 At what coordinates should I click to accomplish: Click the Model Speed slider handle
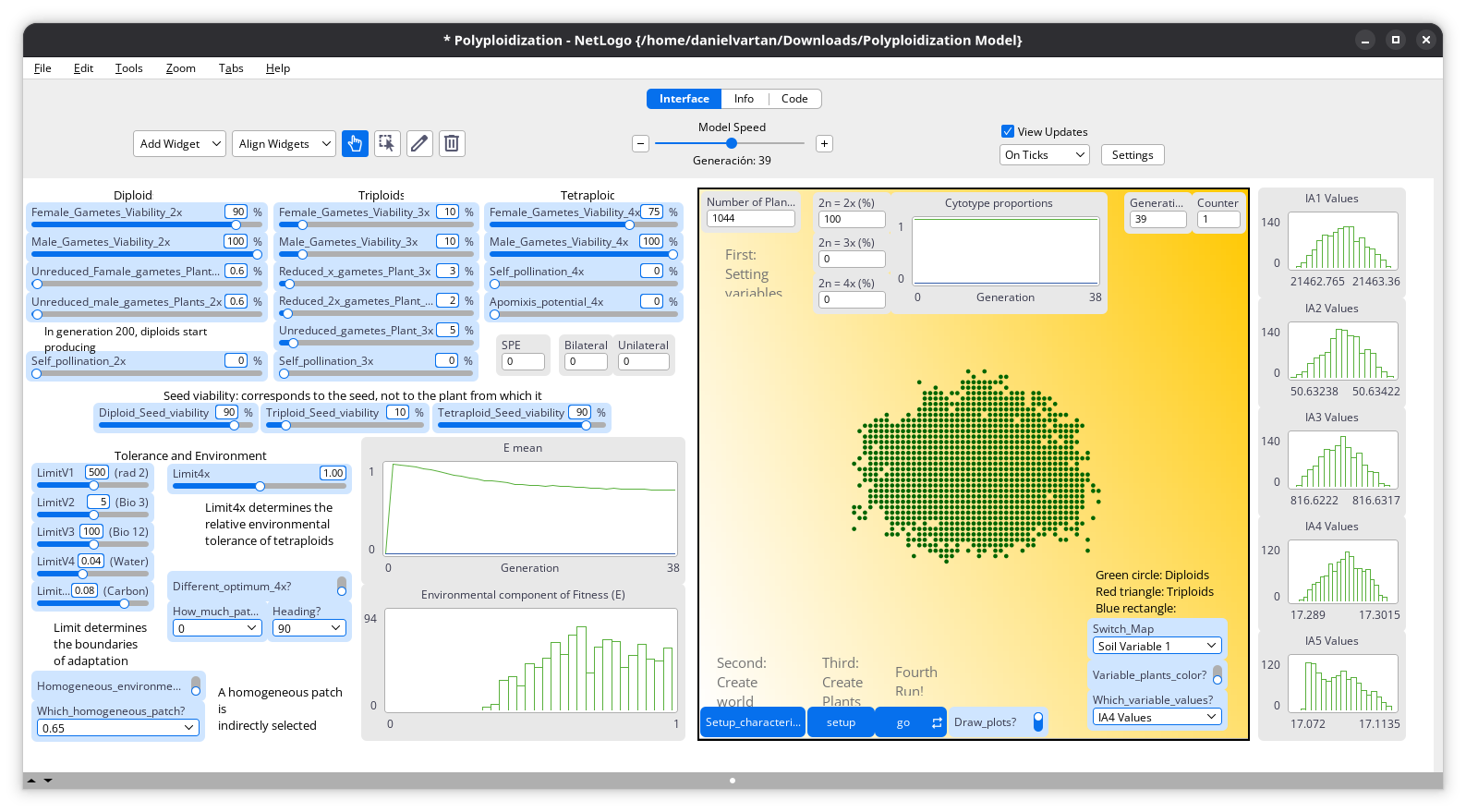pos(732,143)
